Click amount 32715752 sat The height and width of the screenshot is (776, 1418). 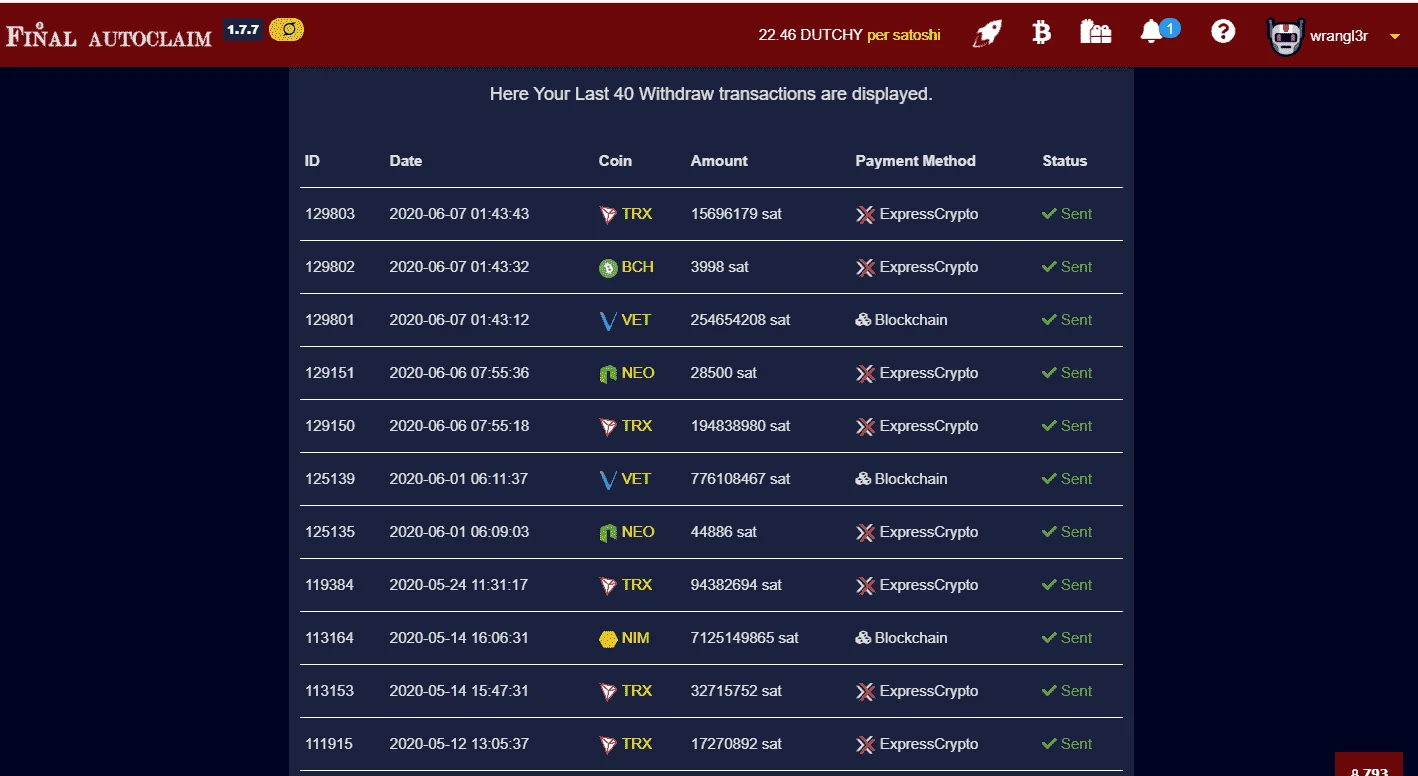736,691
